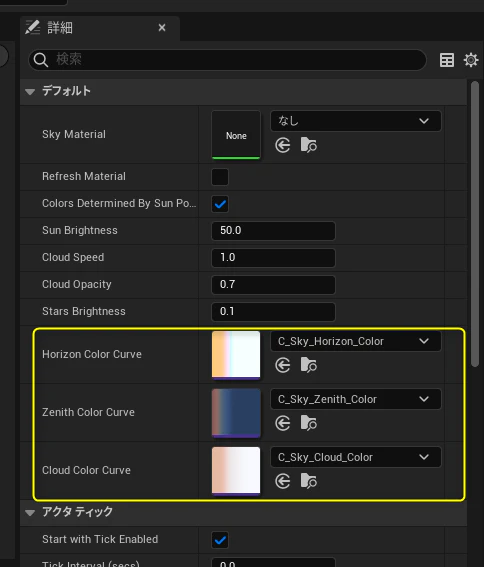Screen dimensions: 484x567
Task: Open the C_Sky_Horizon_Color dropdown
Action: click(356, 341)
